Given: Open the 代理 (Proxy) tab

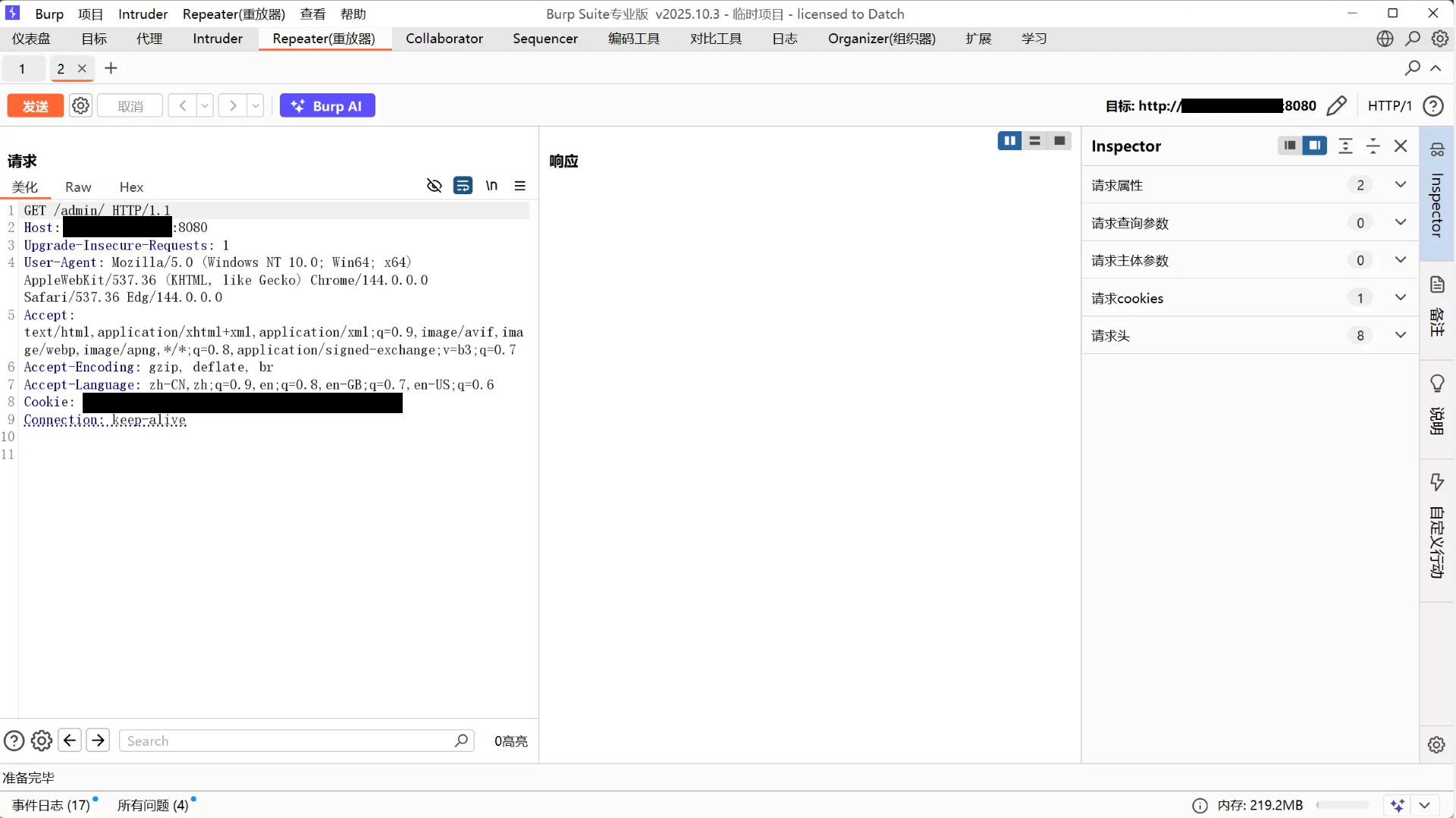Looking at the screenshot, I should [149, 39].
